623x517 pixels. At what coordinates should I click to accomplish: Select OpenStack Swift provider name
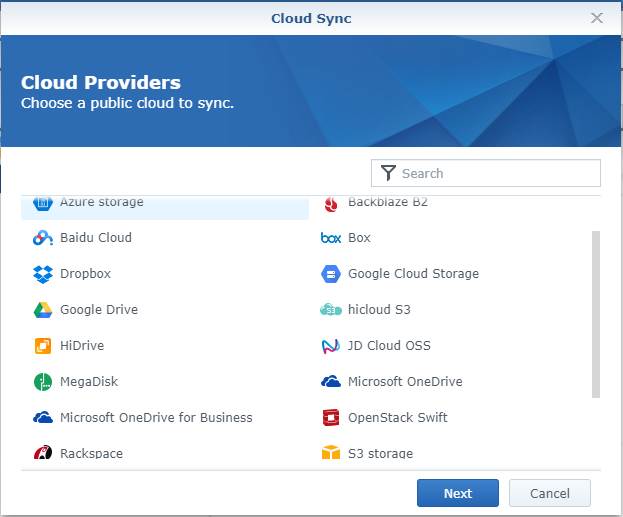(398, 418)
